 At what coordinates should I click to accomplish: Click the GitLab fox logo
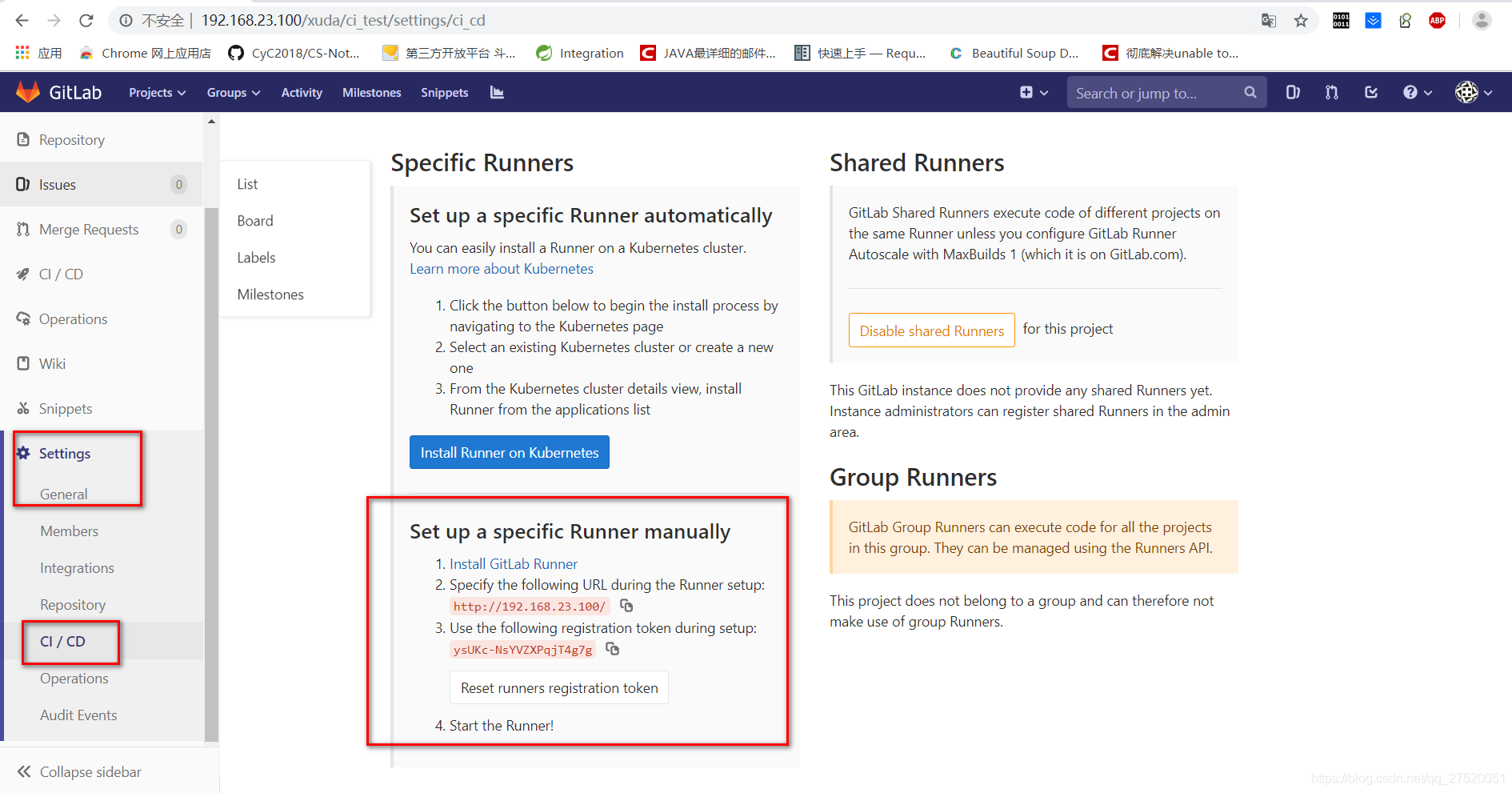click(28, 92)
